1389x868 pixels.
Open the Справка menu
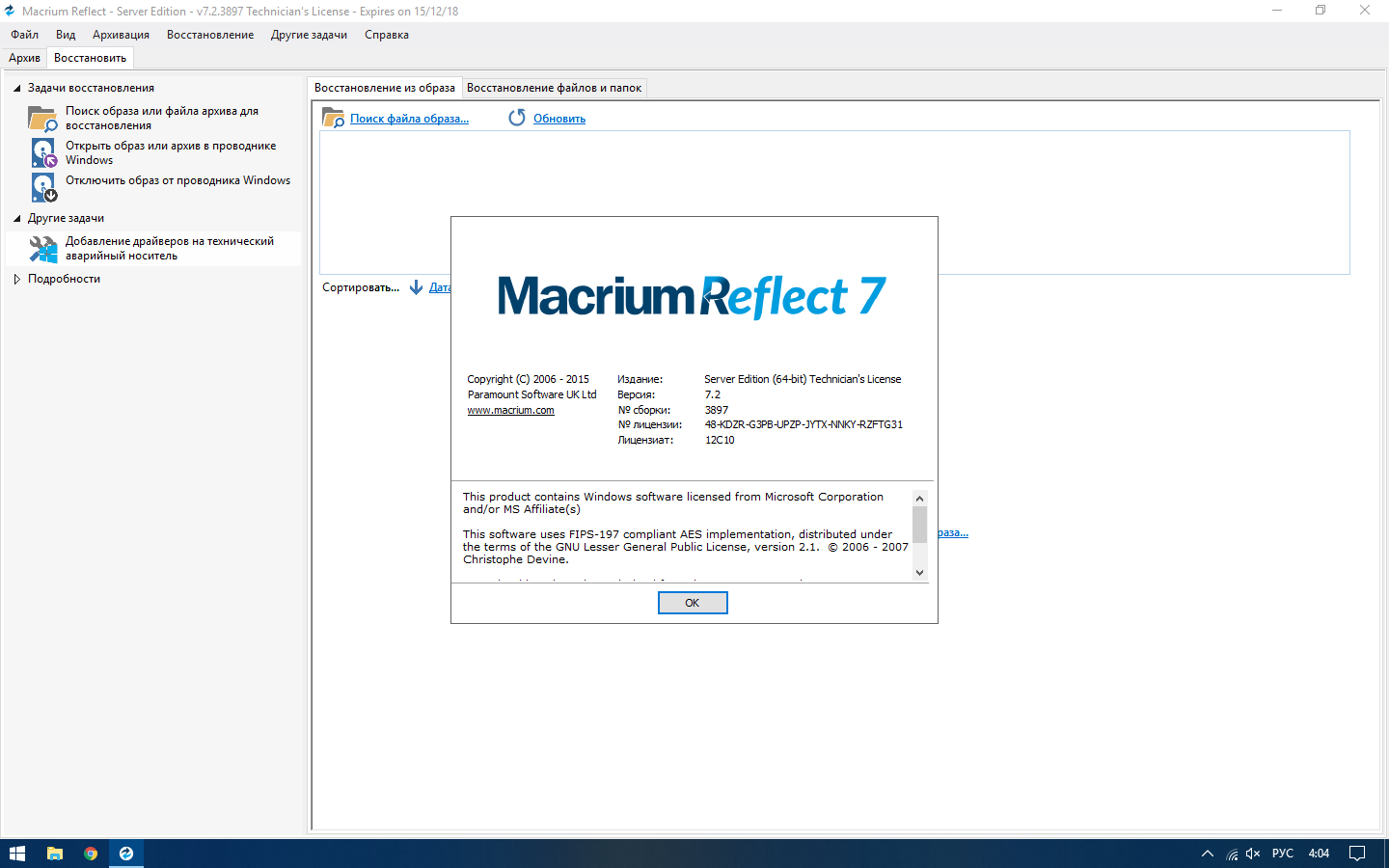(x=386, y=35)
